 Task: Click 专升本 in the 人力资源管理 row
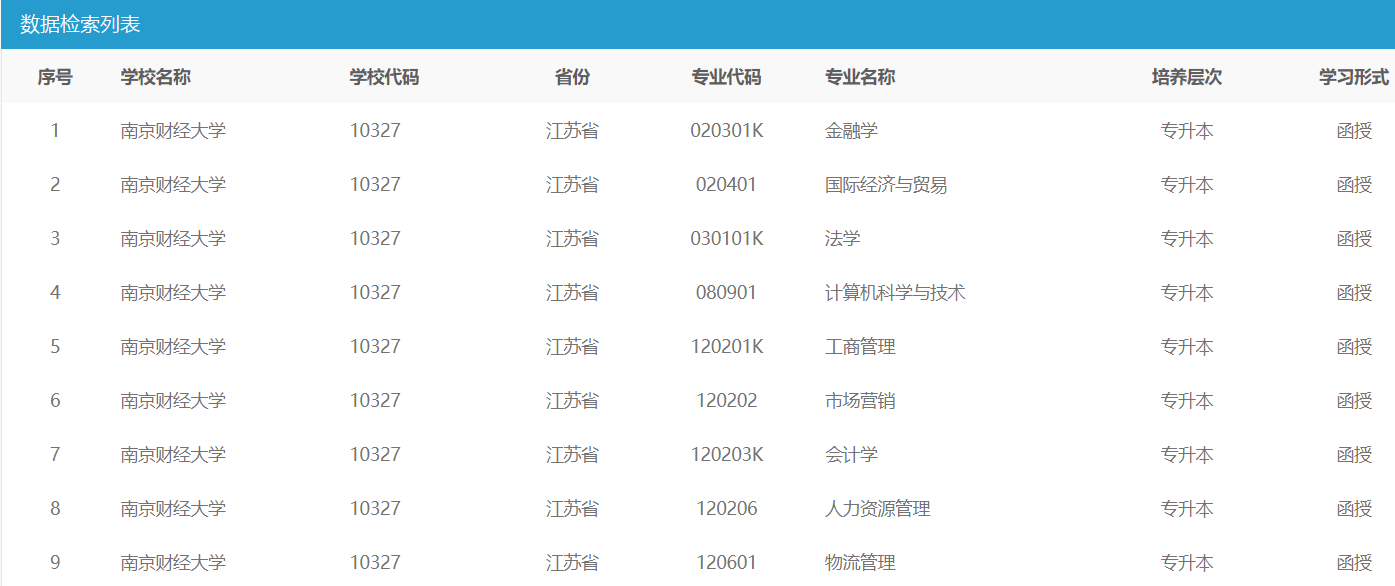(1187, 509)
